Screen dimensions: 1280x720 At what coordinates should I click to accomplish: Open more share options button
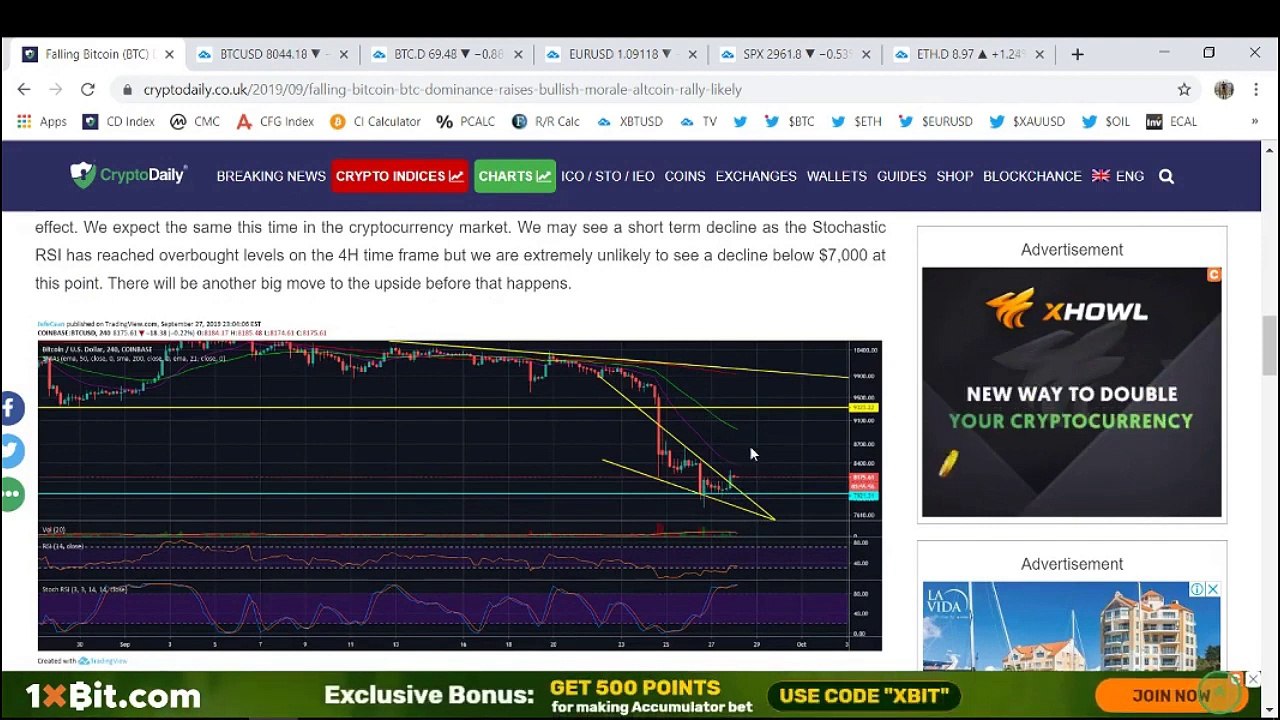pyautogui.click(x=11, y=494)
